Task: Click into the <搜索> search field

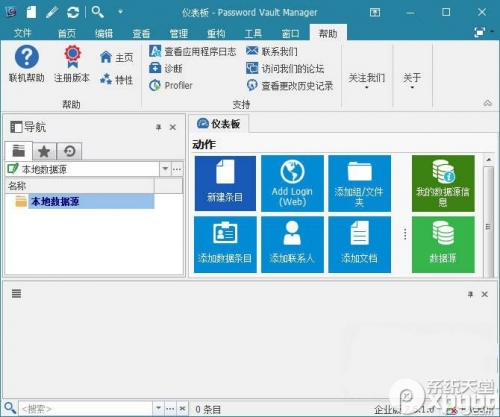Action: tap(86, 408)
